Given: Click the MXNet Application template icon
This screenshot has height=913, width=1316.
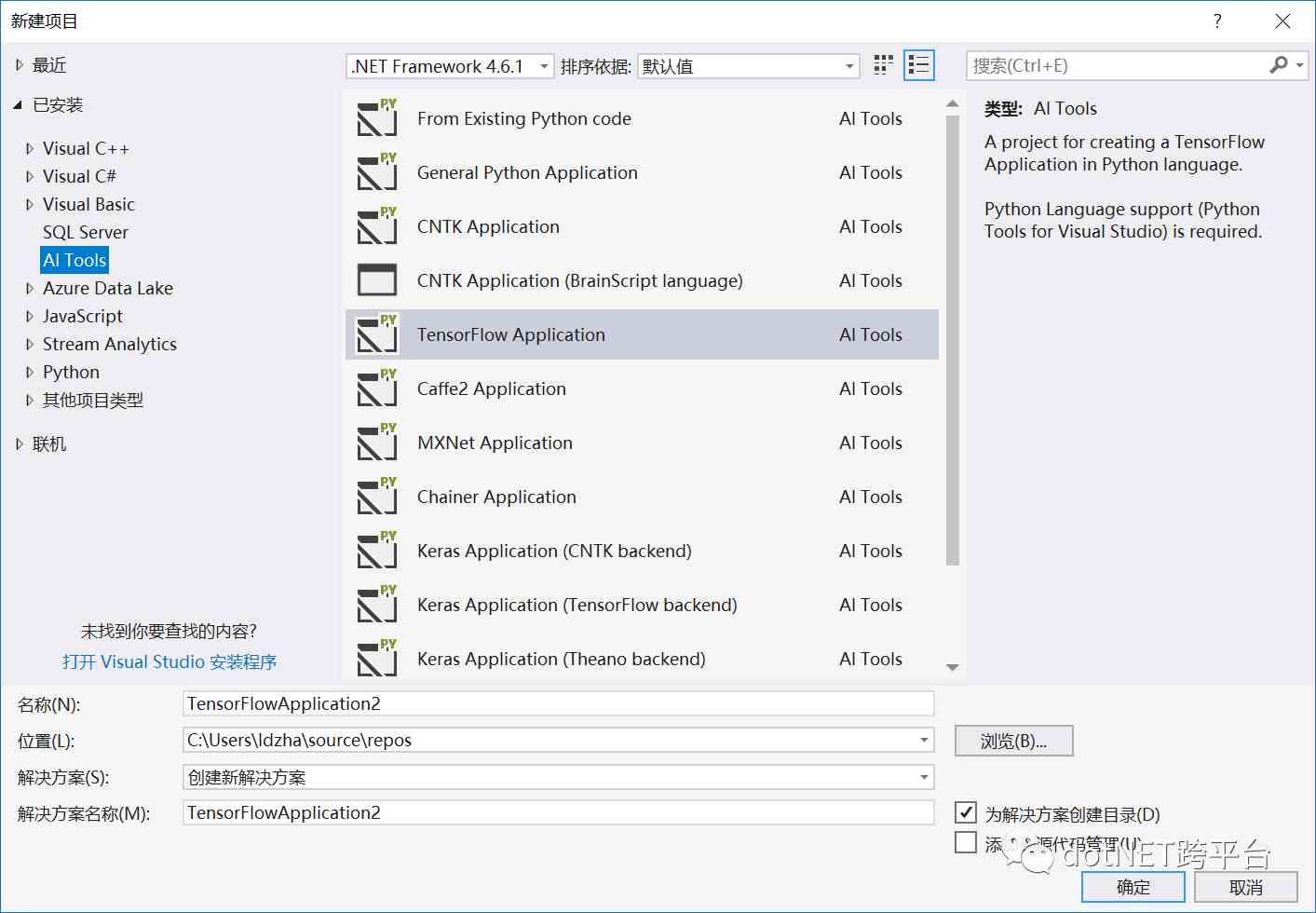Looking at the screenshot, I should tap(377, 443).
